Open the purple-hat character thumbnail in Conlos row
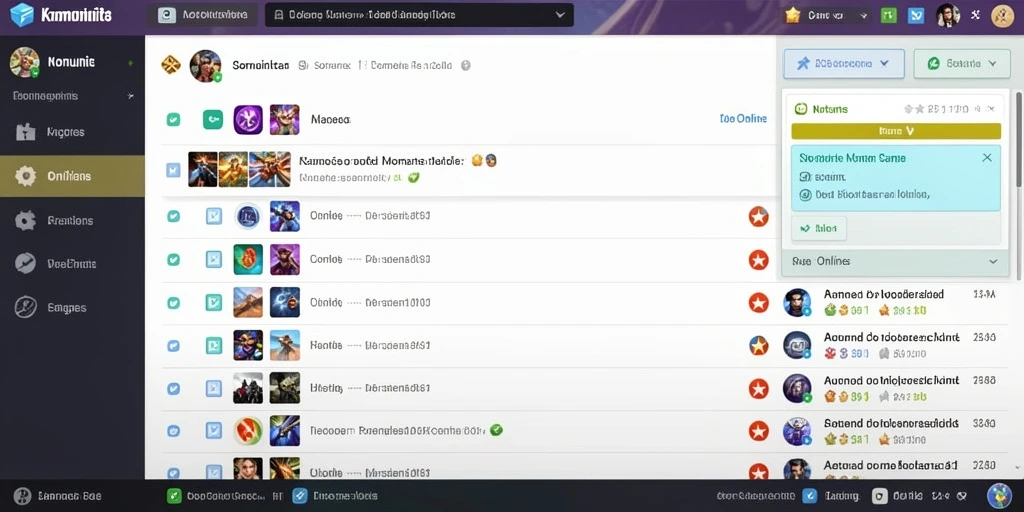The width and height of the screenshot is (1024, 512). 285,259
